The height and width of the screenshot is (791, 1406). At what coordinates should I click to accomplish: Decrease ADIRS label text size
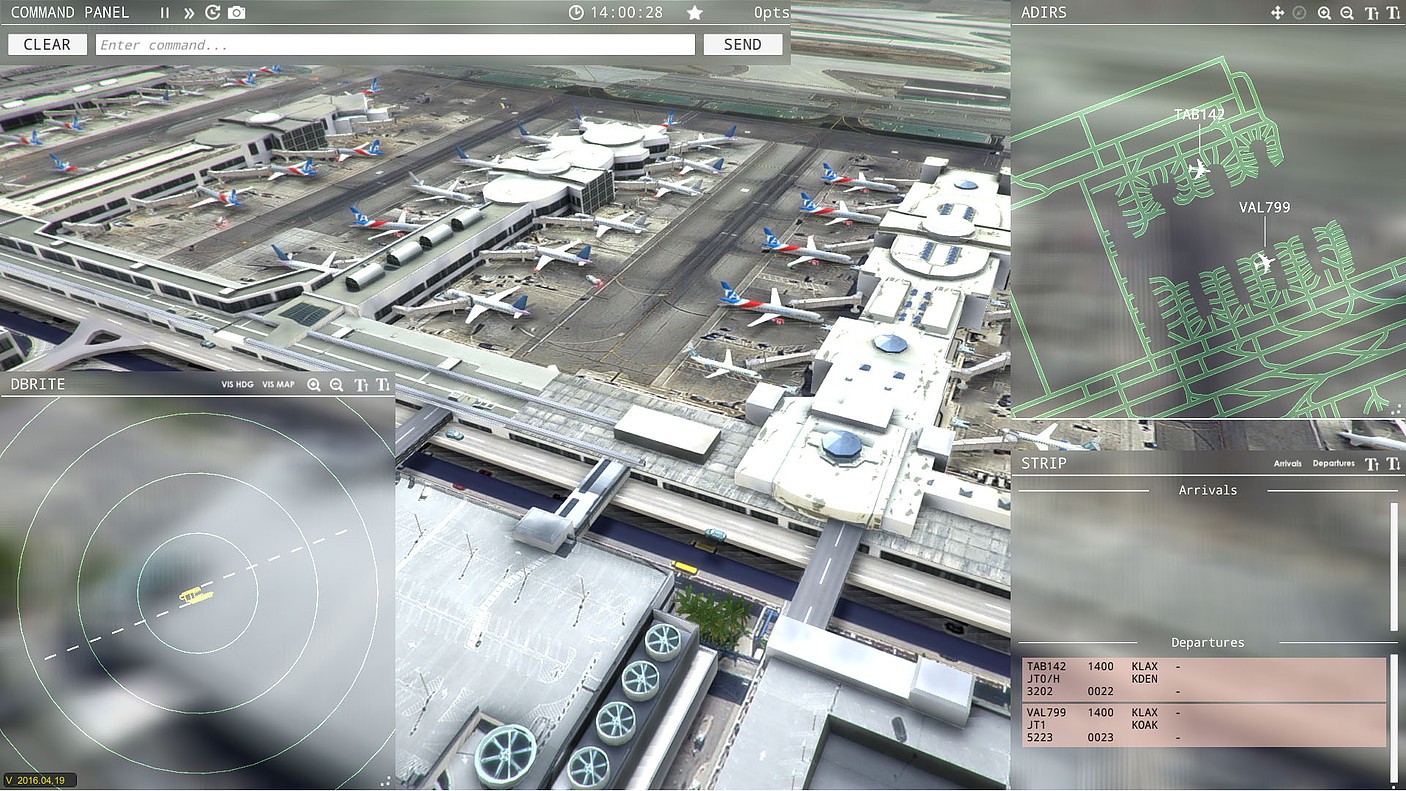(x=1391, y=12)
